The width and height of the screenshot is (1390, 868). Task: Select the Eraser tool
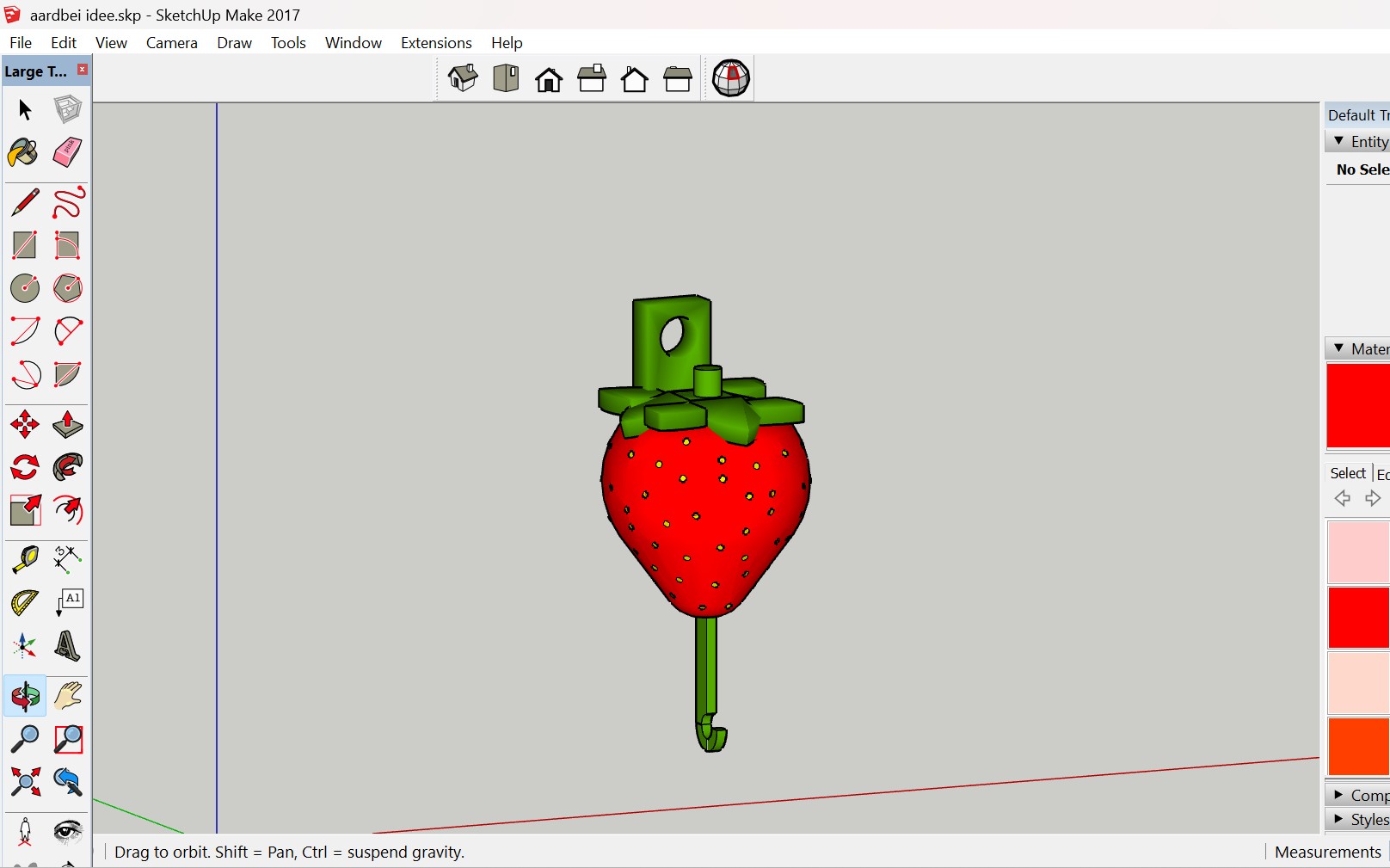67,153
